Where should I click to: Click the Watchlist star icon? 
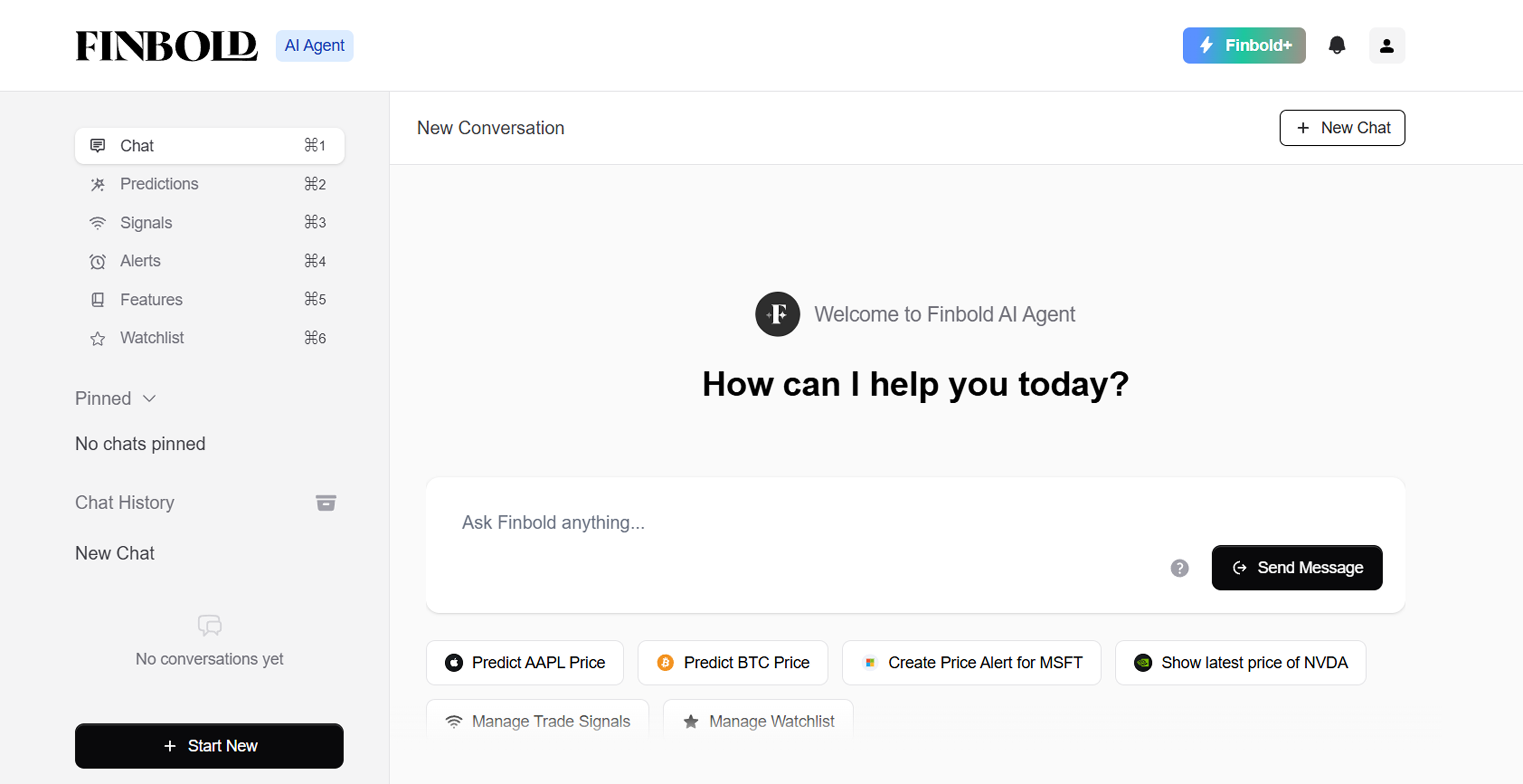point(98,338)
